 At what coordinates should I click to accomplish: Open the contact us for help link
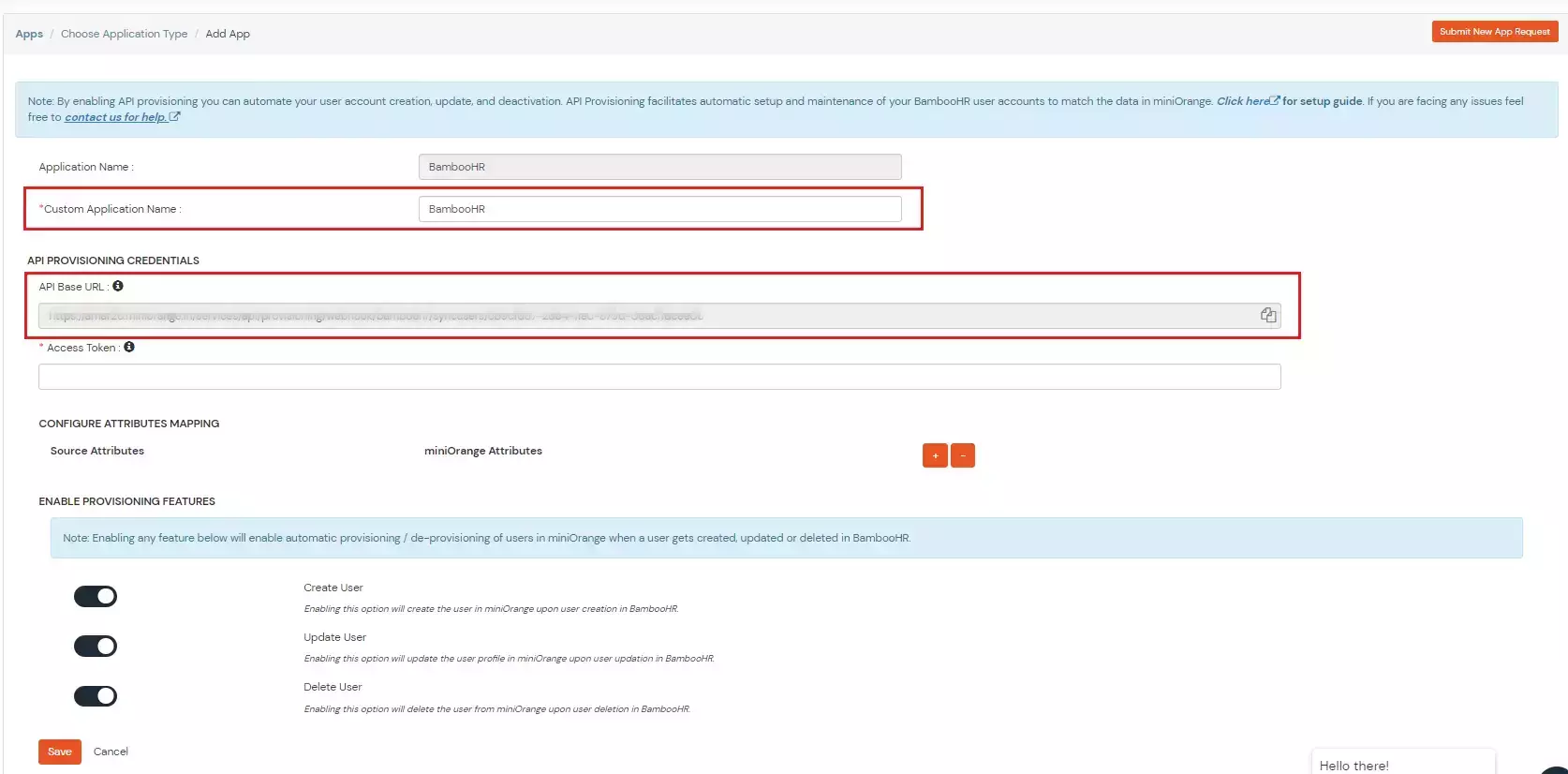click(x=122, y=117)
